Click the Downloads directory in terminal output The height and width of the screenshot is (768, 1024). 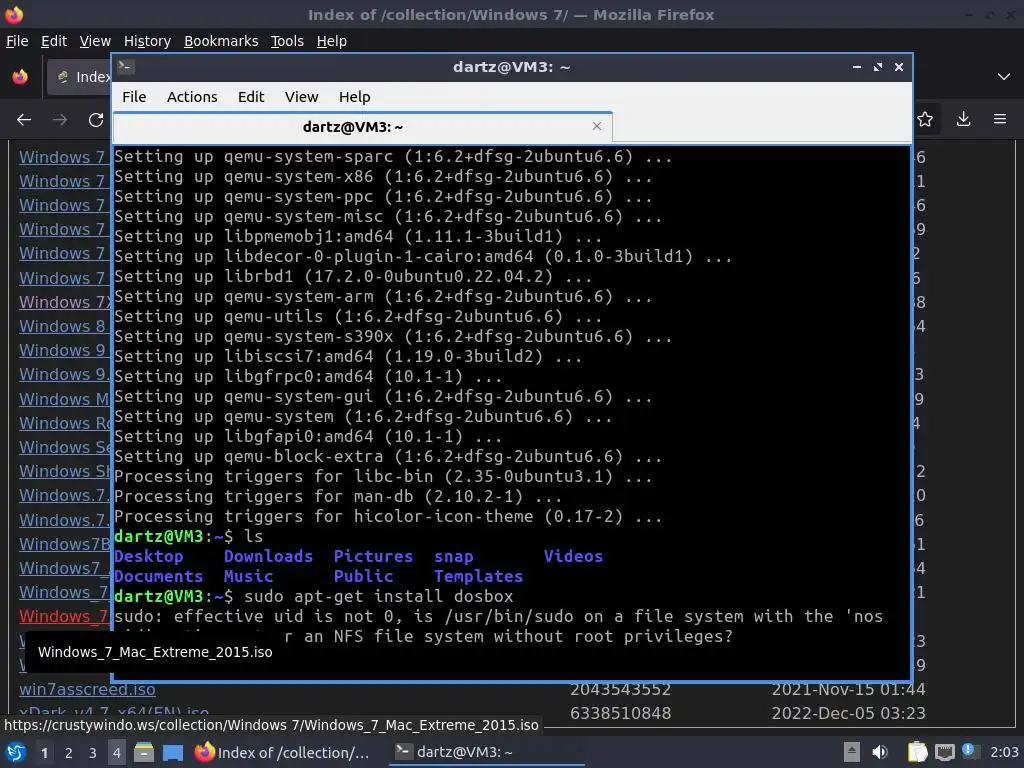click(268, 556)
